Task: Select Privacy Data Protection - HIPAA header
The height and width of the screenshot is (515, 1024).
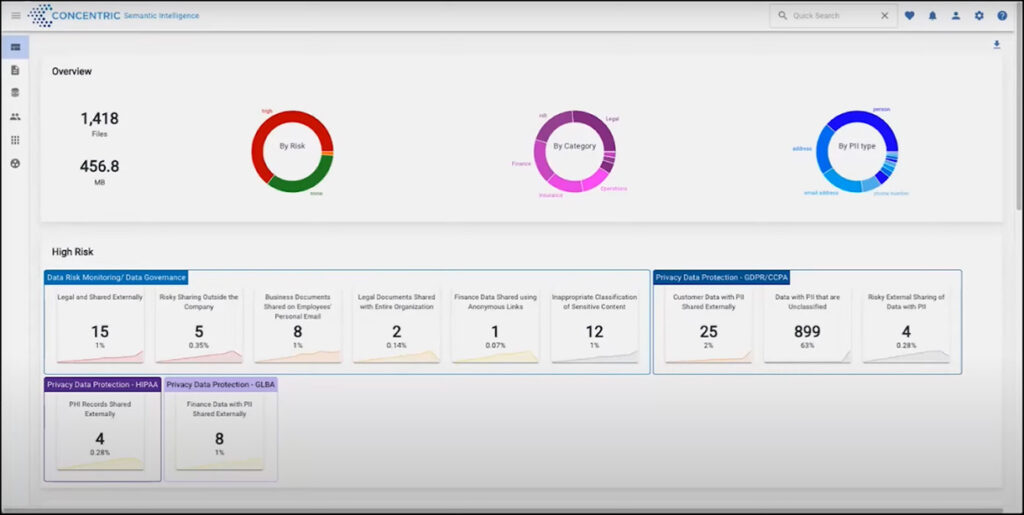Action: point(102,384)
